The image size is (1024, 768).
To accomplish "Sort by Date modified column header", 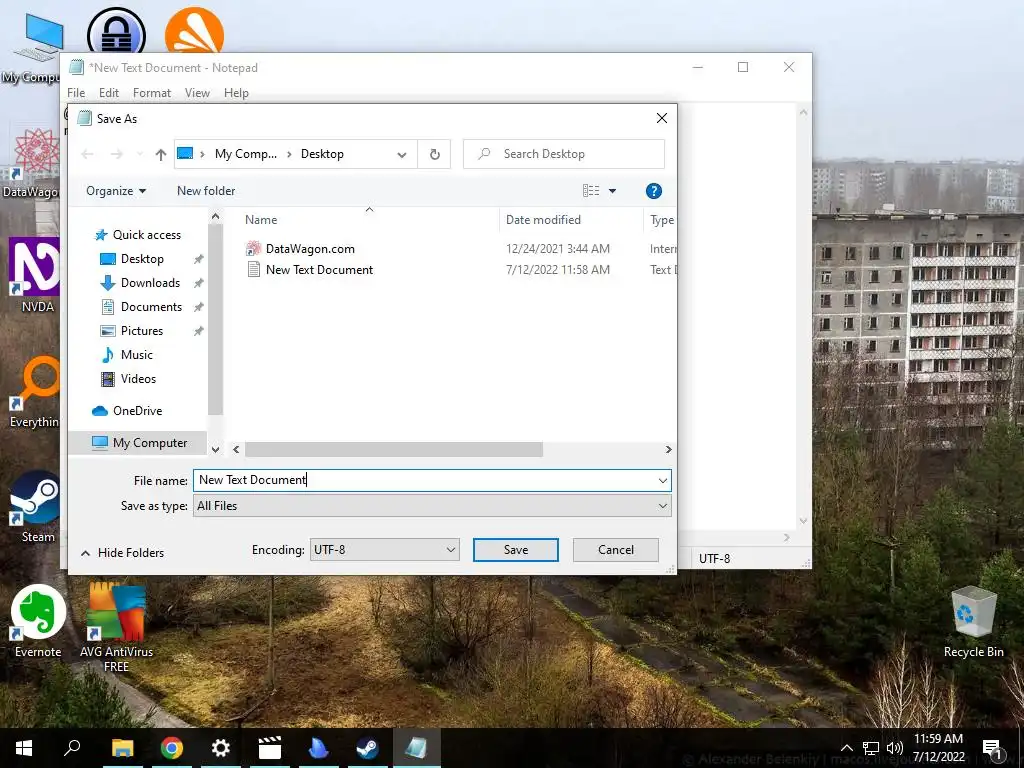I will click(x=543, y=219).
